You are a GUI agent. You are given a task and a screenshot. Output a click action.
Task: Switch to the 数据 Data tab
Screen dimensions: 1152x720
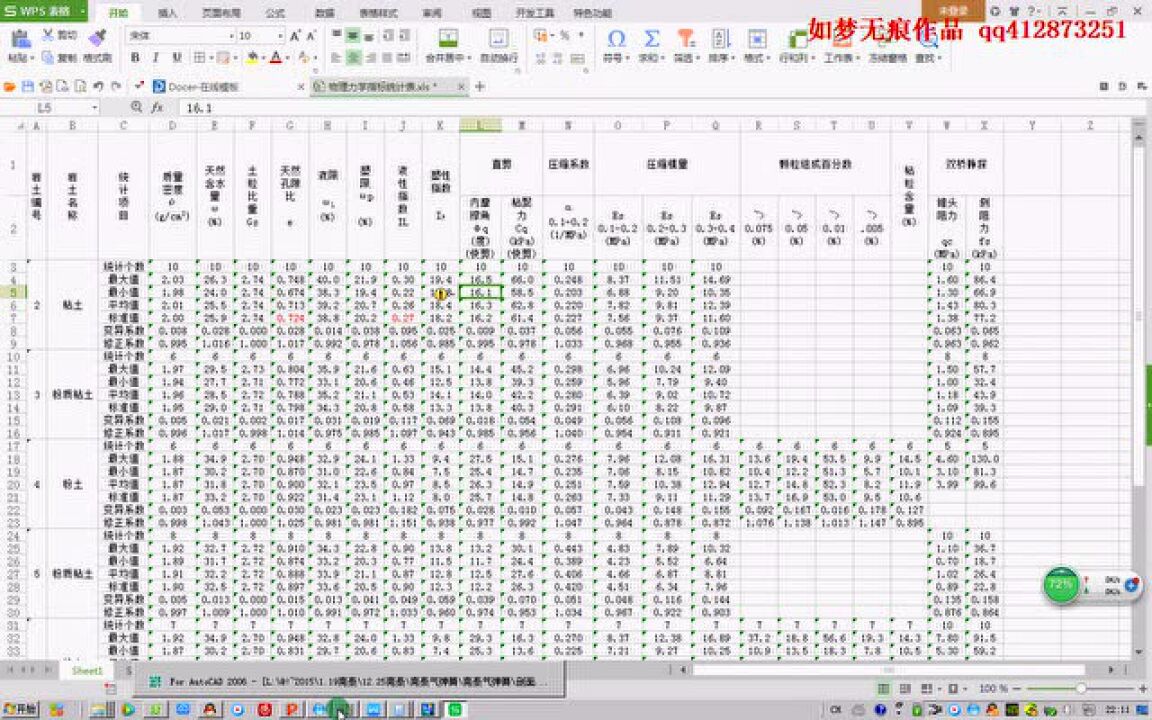pos(325,12)
